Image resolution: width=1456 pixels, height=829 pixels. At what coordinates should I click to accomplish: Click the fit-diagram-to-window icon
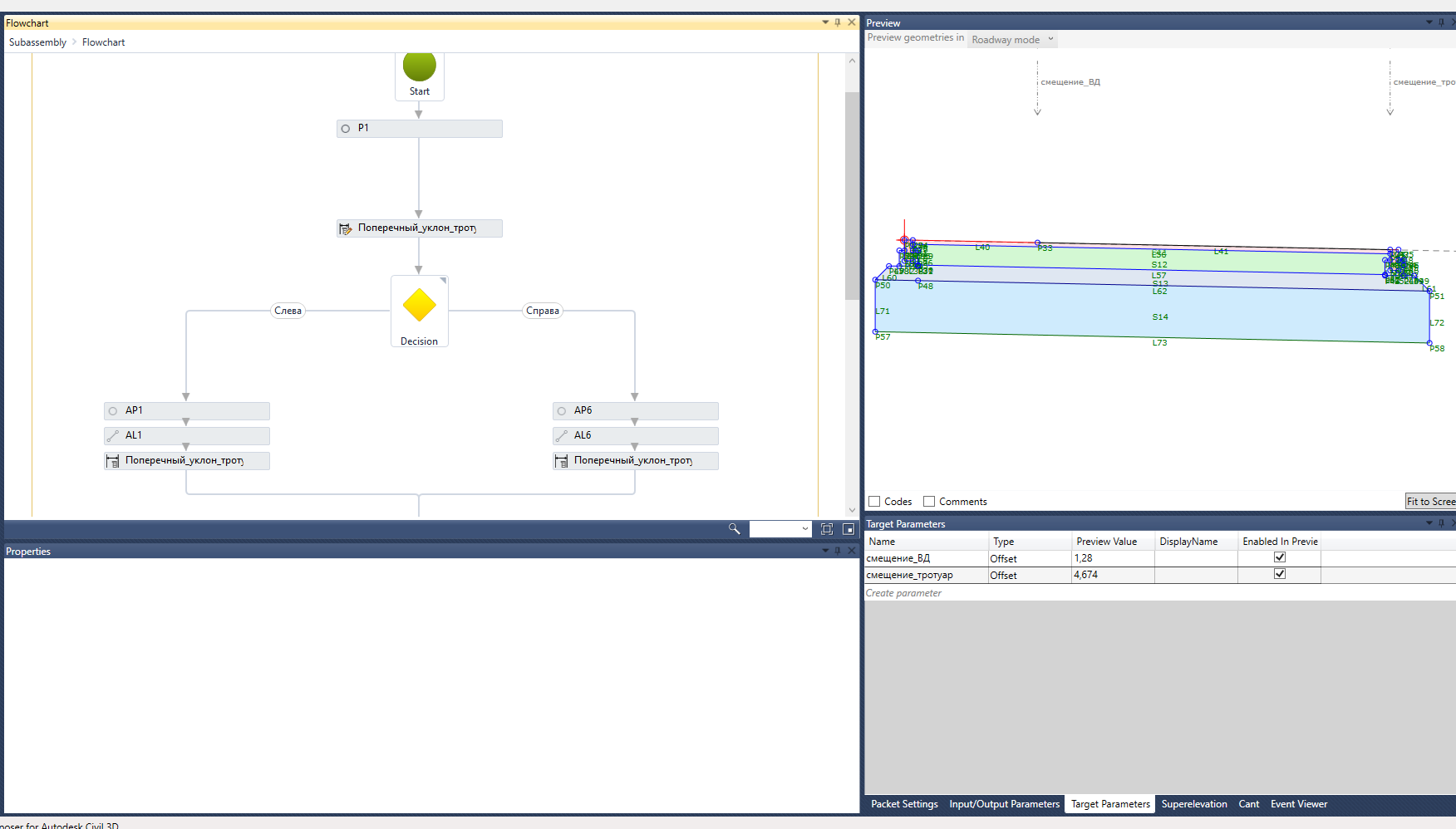pyautogui.click(x=826, y=529)
